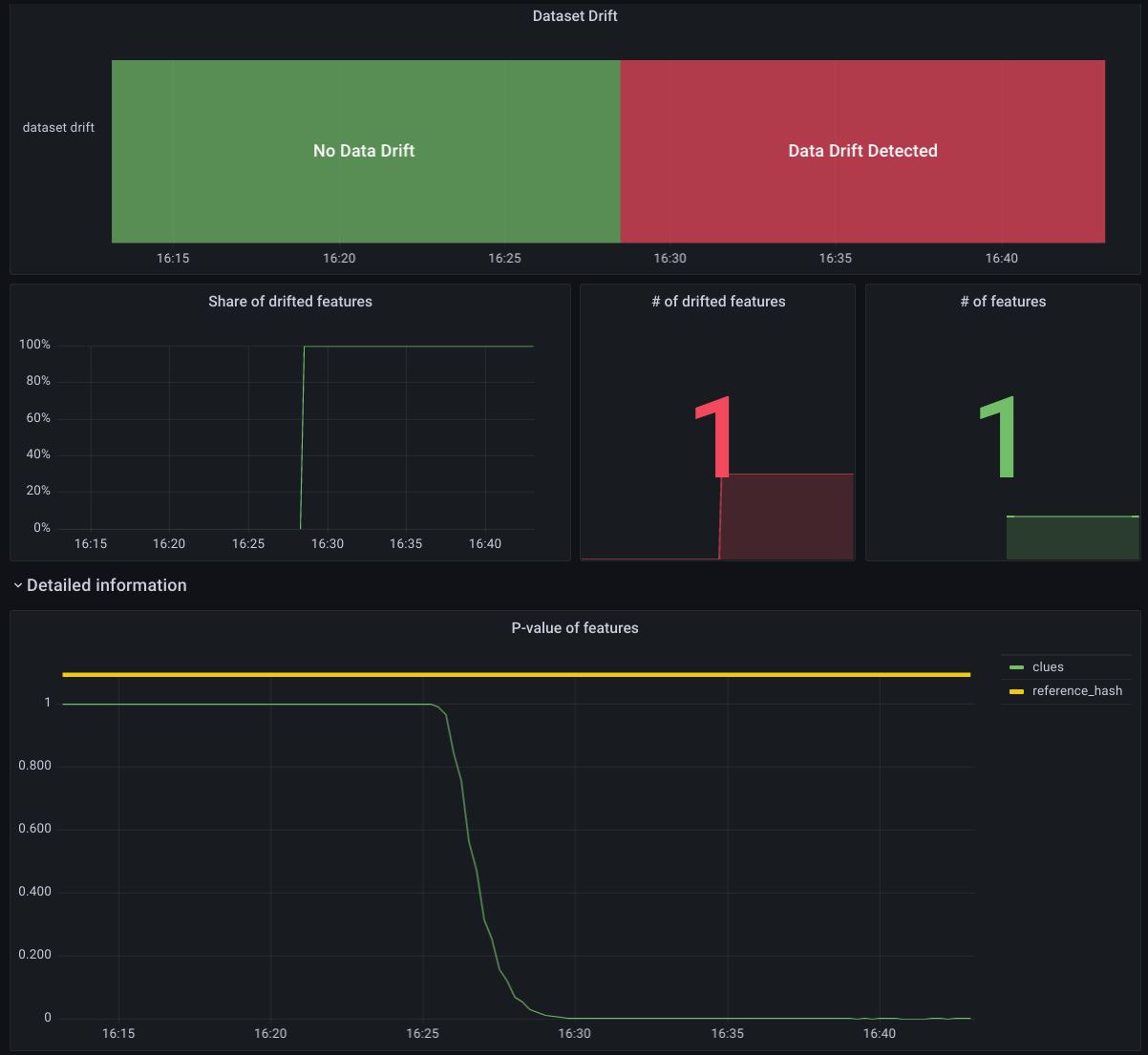Select the "No Data Drift" green segment
This screenshot has height=1055, width=1148.
pyautogui.click(x=364, y=151)
